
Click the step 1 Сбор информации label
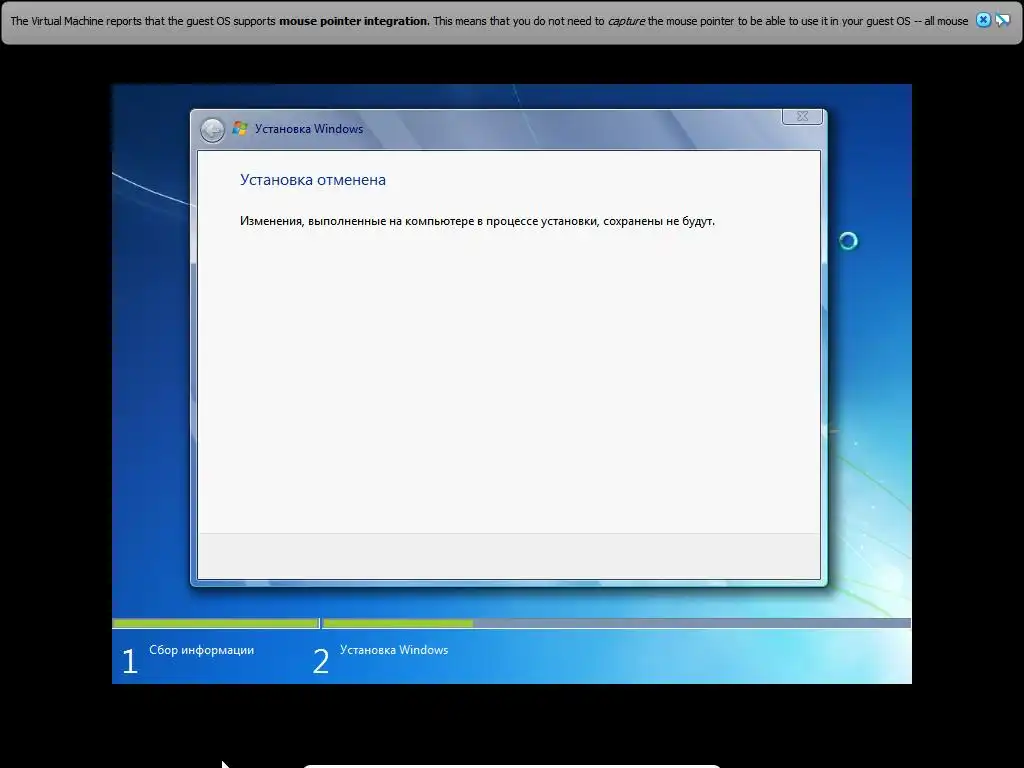(201, 650)
